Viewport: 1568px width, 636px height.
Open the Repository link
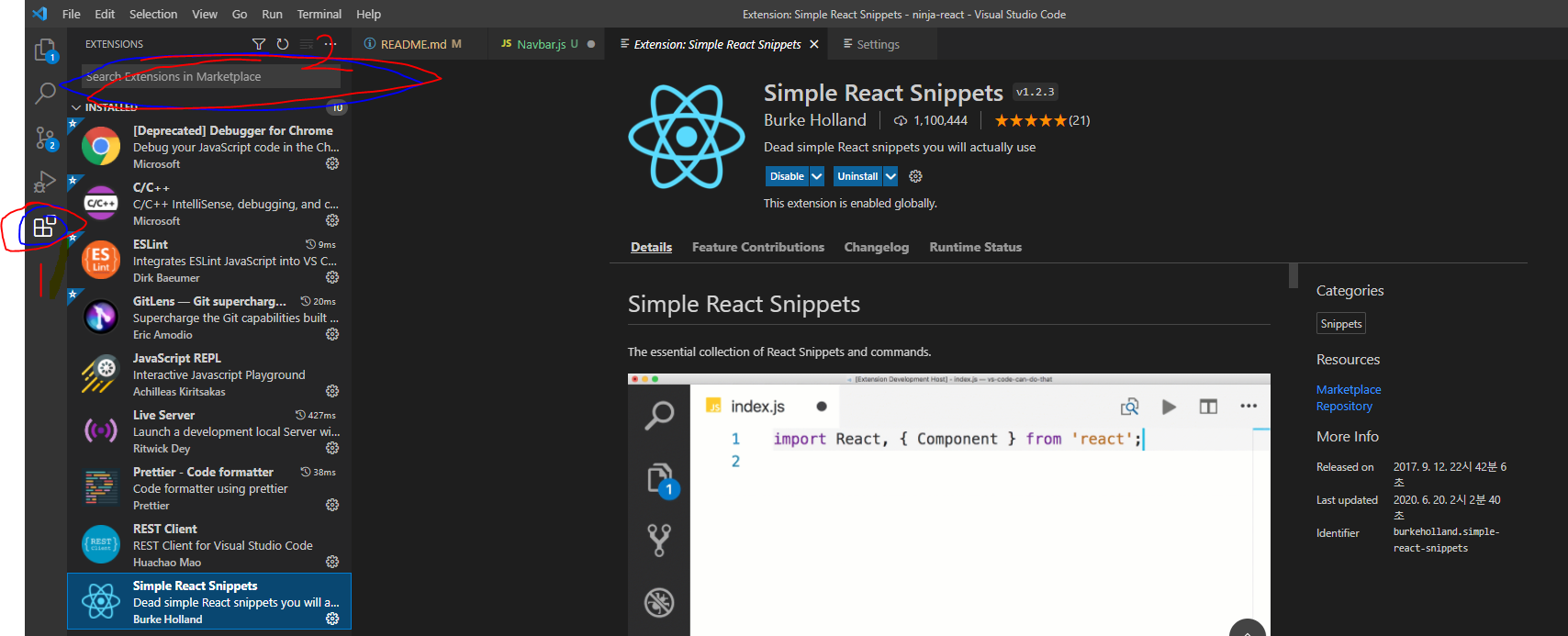(1344, 406)
